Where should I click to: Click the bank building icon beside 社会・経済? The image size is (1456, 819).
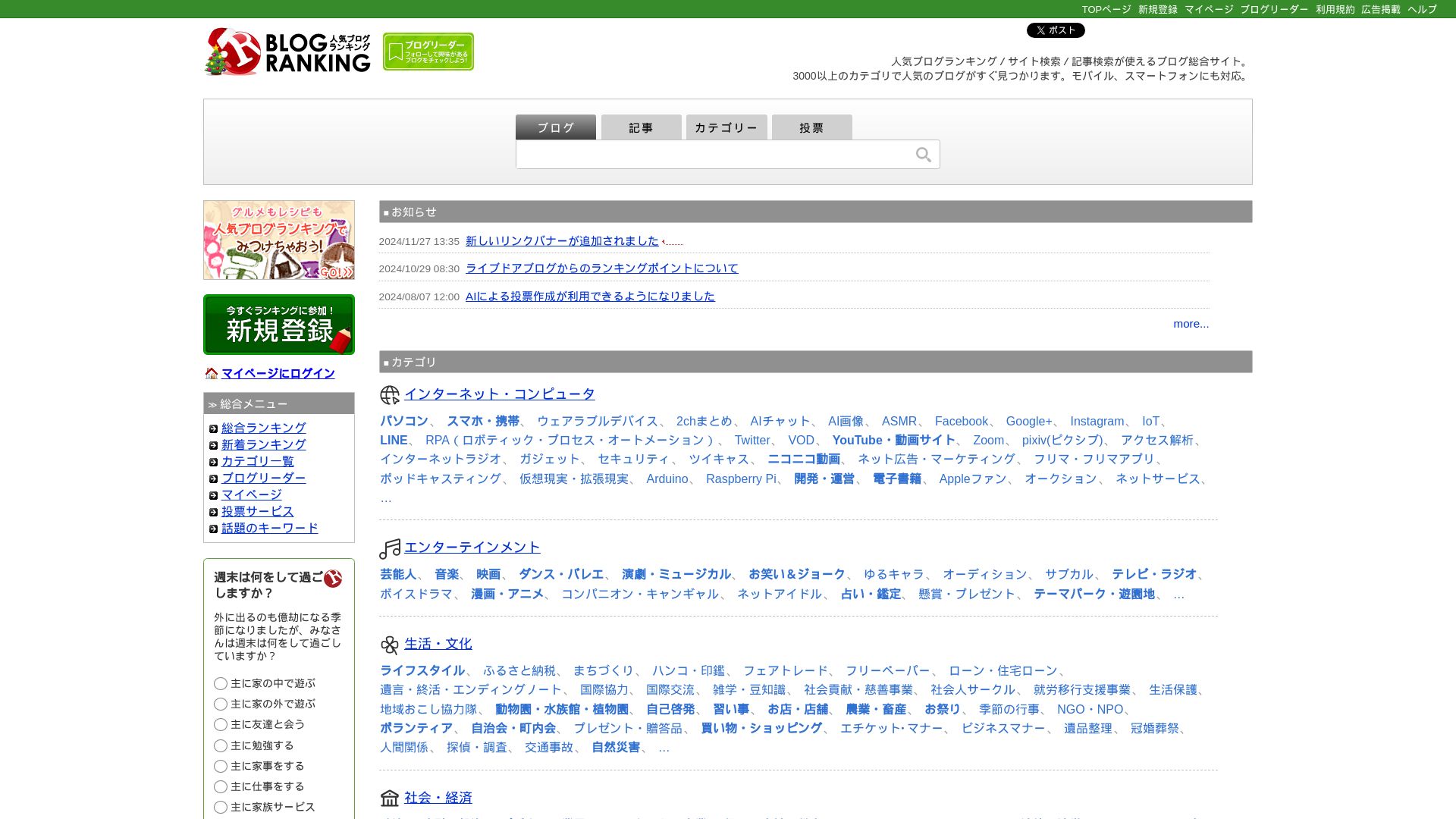tap(390, 798)
